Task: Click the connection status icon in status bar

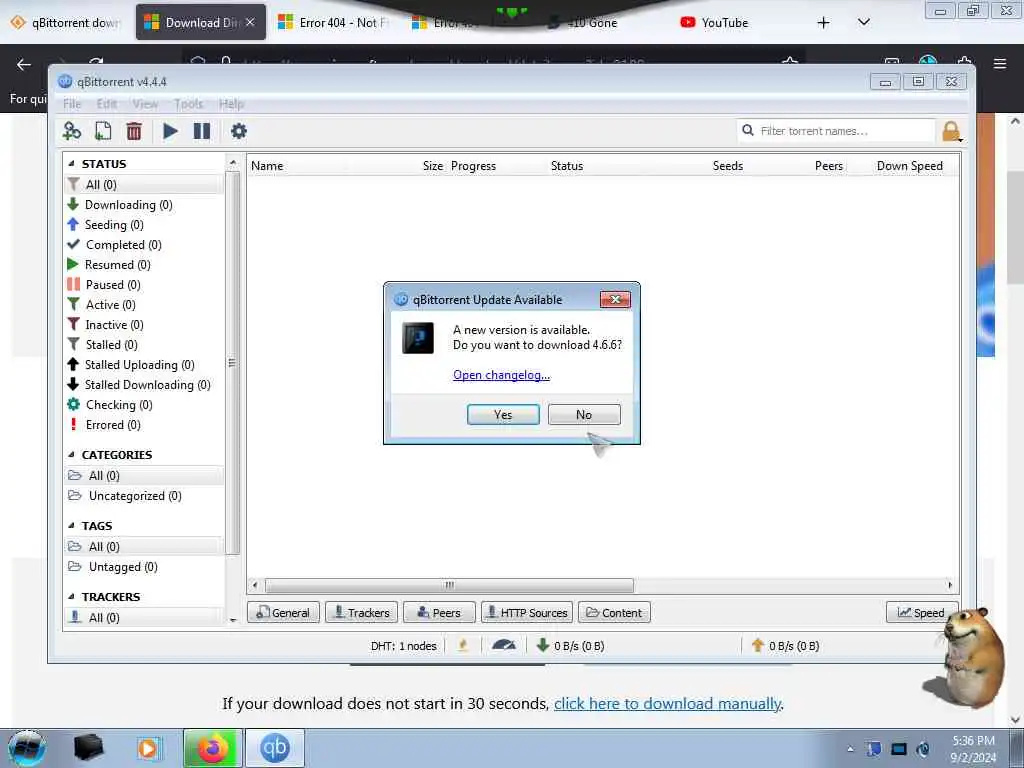Action: click(463, 646)
